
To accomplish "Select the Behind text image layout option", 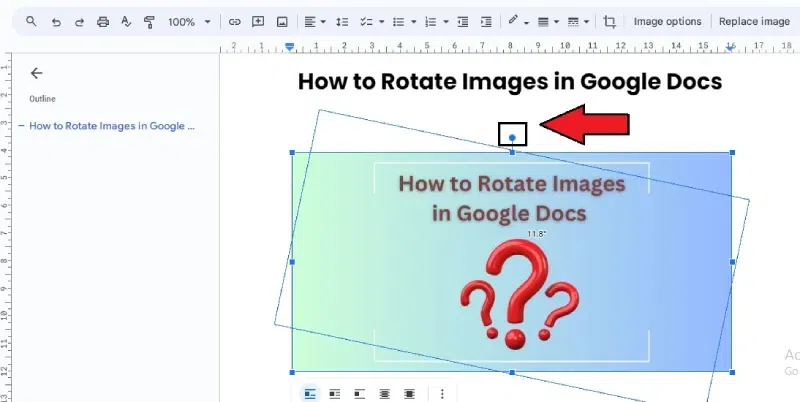I will [385, 394].
